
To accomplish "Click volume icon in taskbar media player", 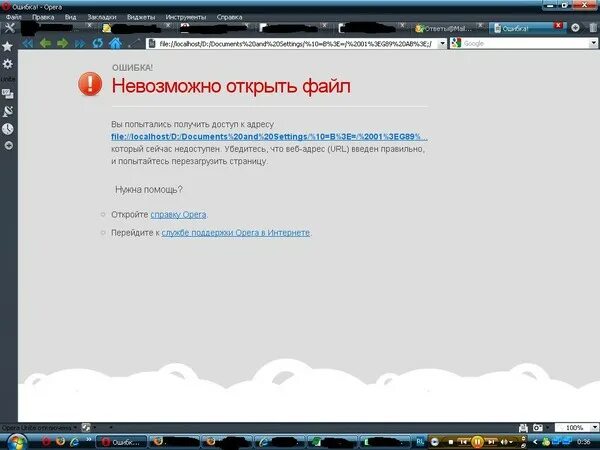I will 504,442.
